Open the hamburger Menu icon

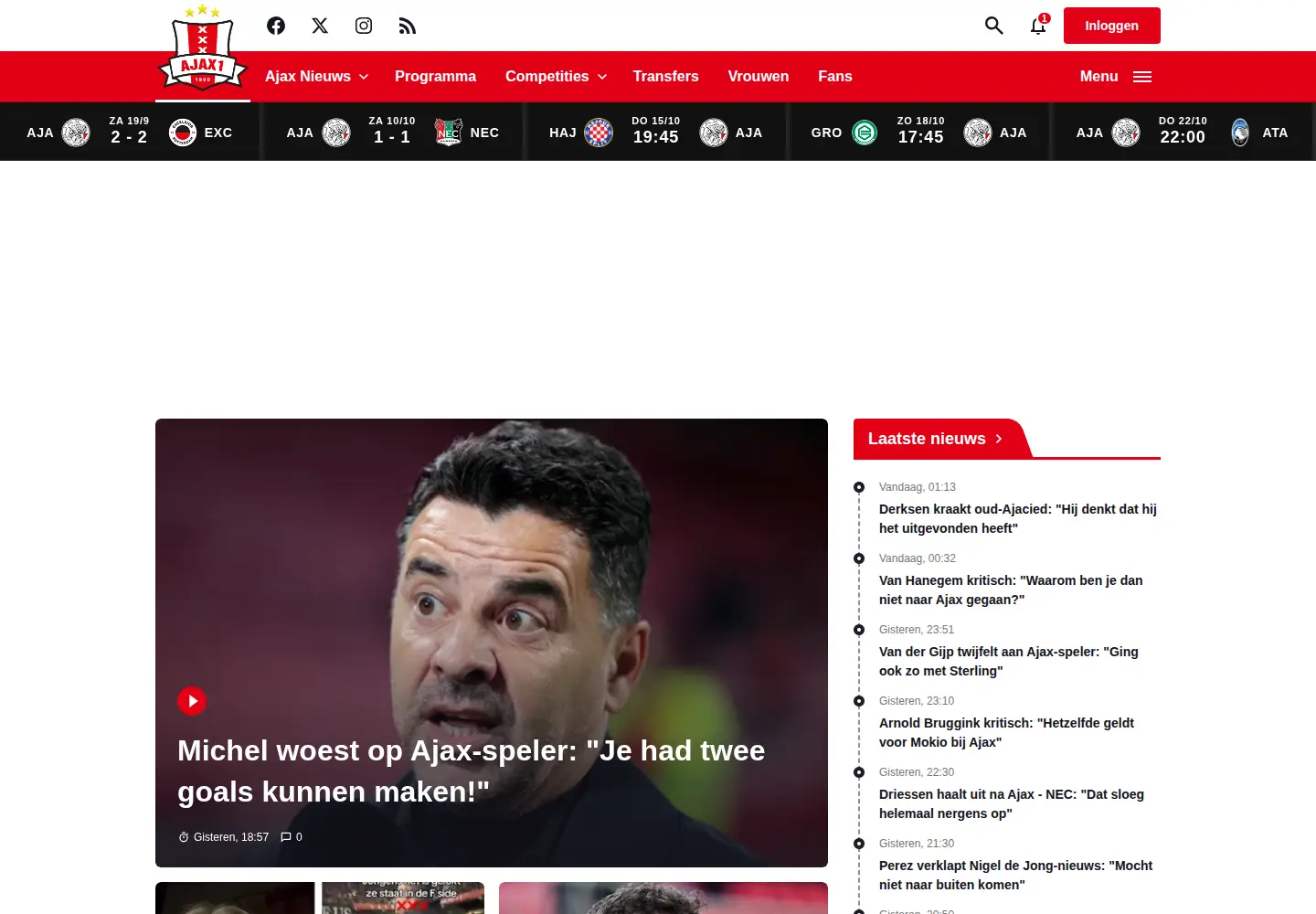[1142, 77]
